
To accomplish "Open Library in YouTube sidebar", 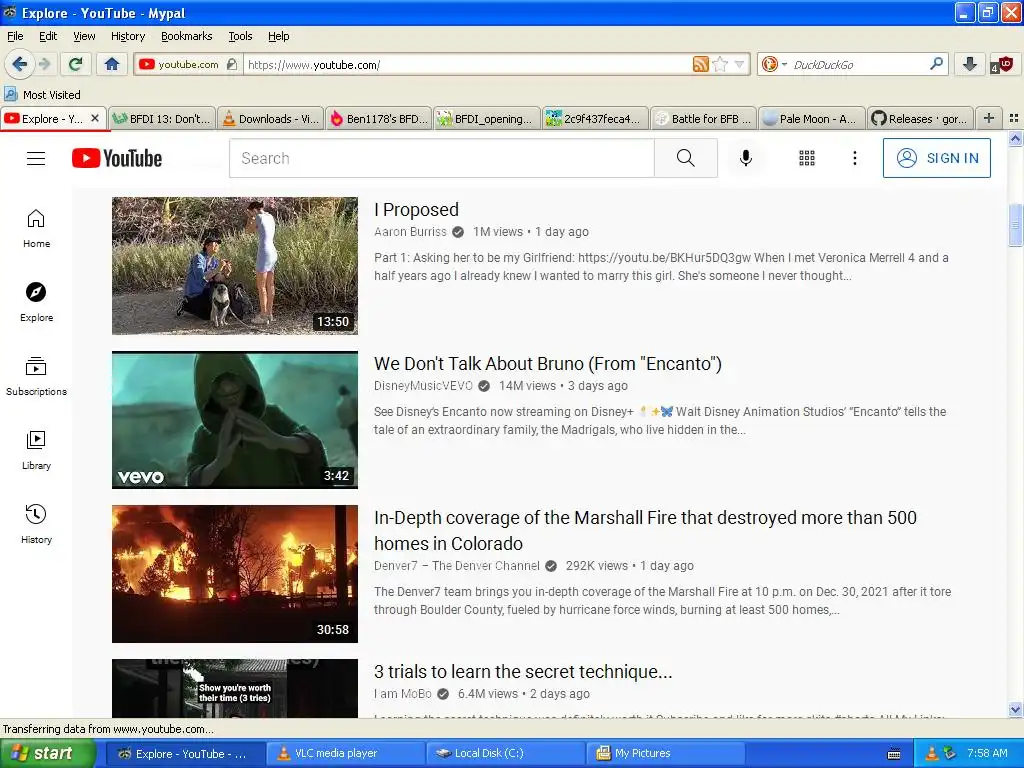I will [36, 450].
